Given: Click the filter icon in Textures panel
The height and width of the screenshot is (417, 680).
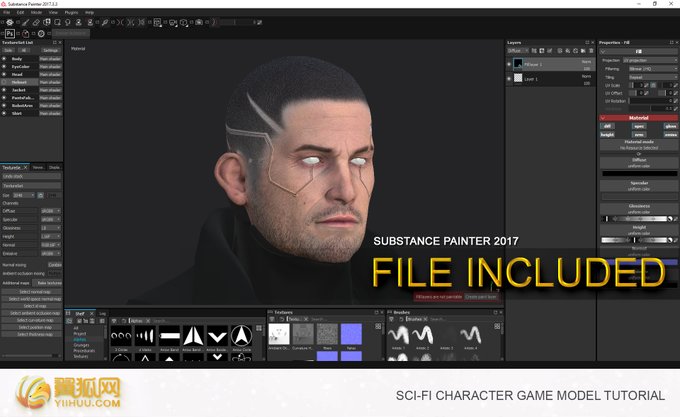Looking at the screenshot, I should click(272, 319).
